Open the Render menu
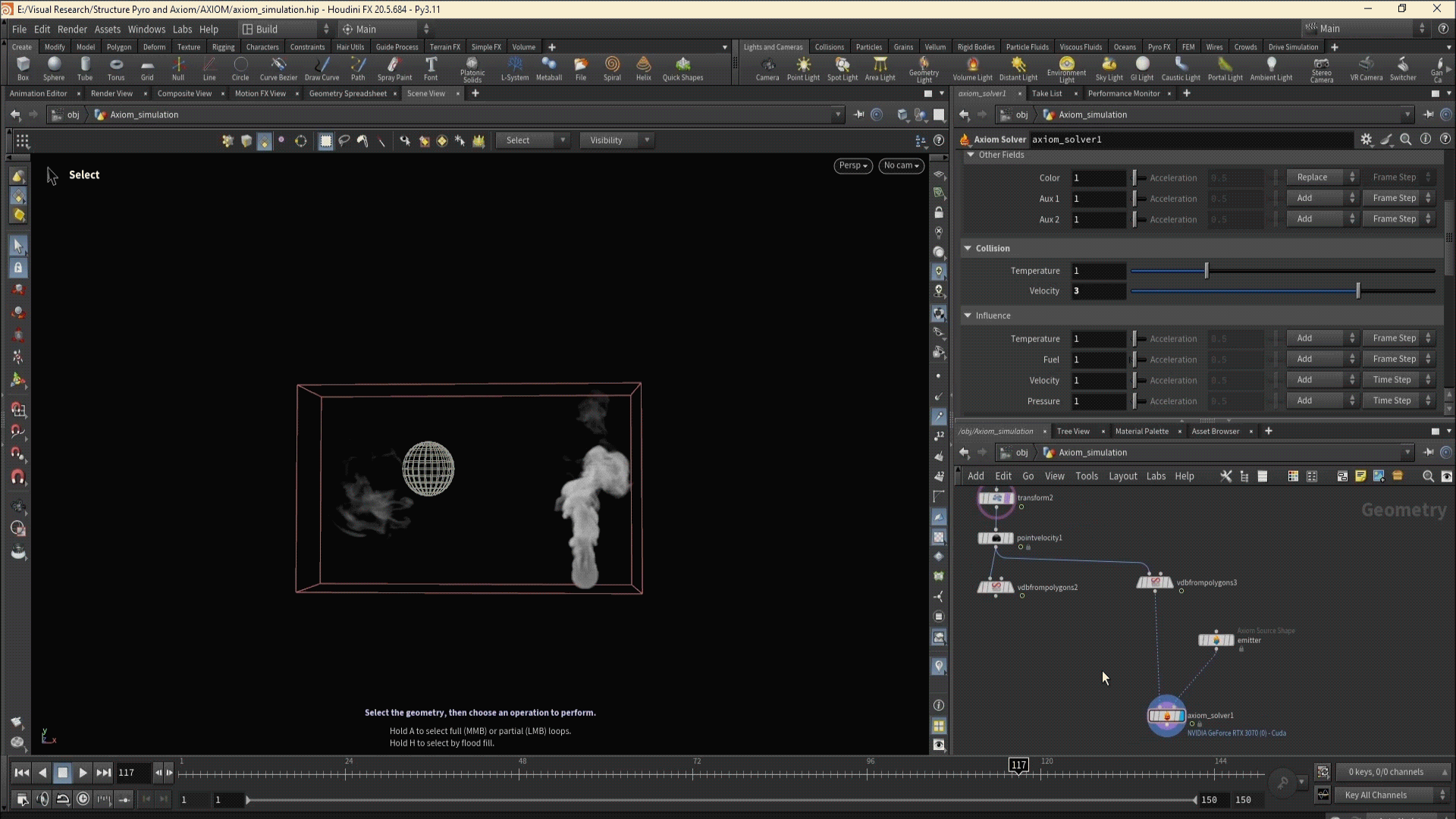Viewport: 1456px width, 819px height. pos(72,29)
